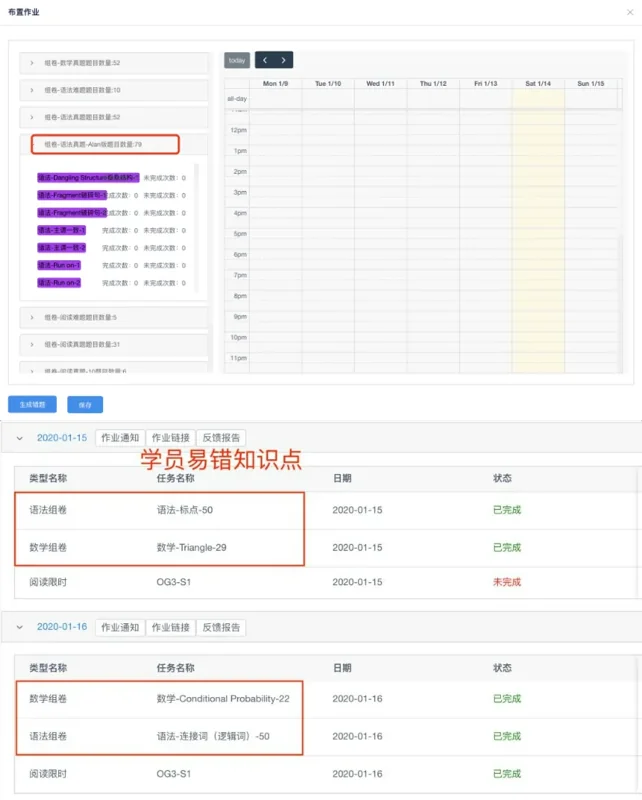Viewport: 642px width, 800px height.
Task: Select the Sat 1/14 column header
Action: [538, 84]
